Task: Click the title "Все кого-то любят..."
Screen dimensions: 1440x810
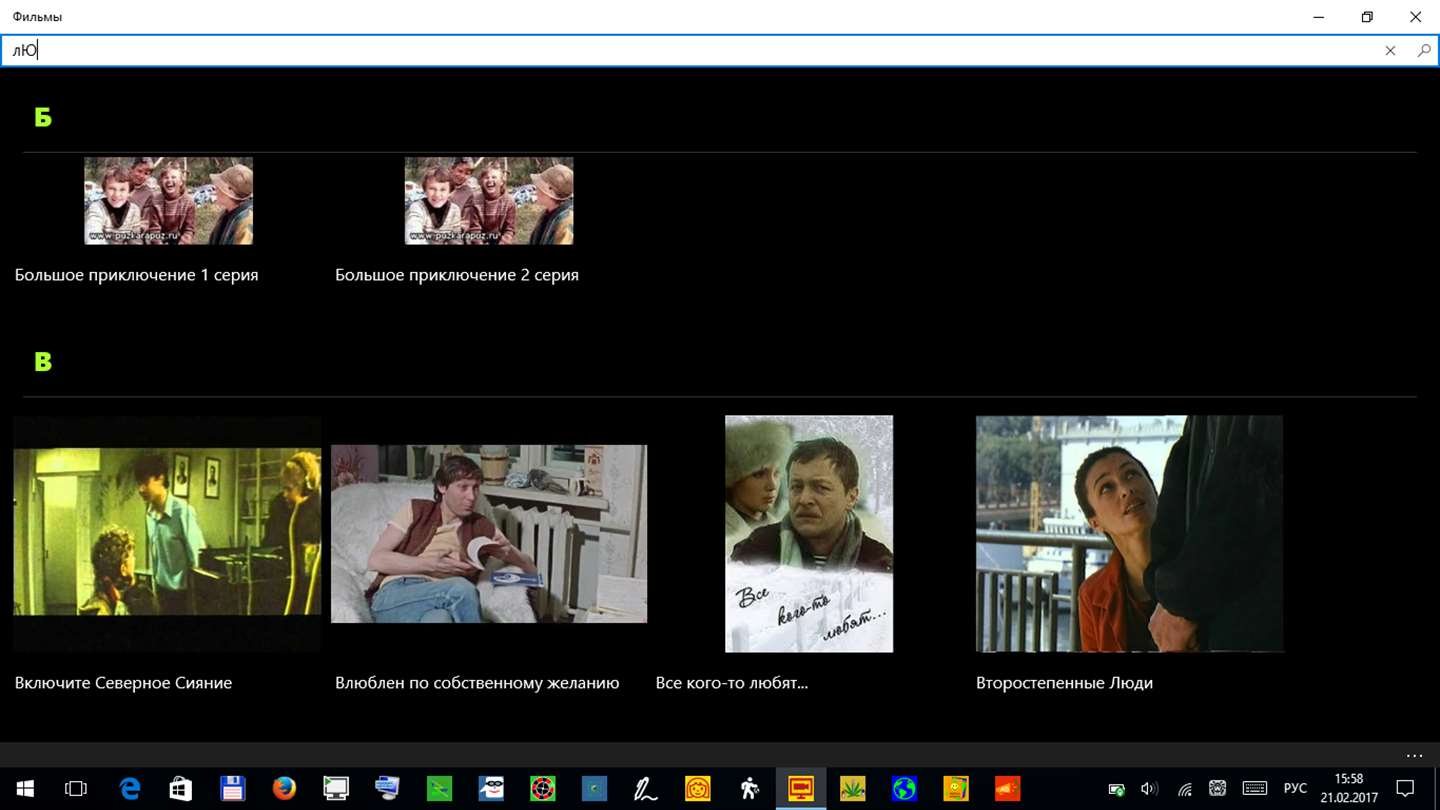Action: 732,683
